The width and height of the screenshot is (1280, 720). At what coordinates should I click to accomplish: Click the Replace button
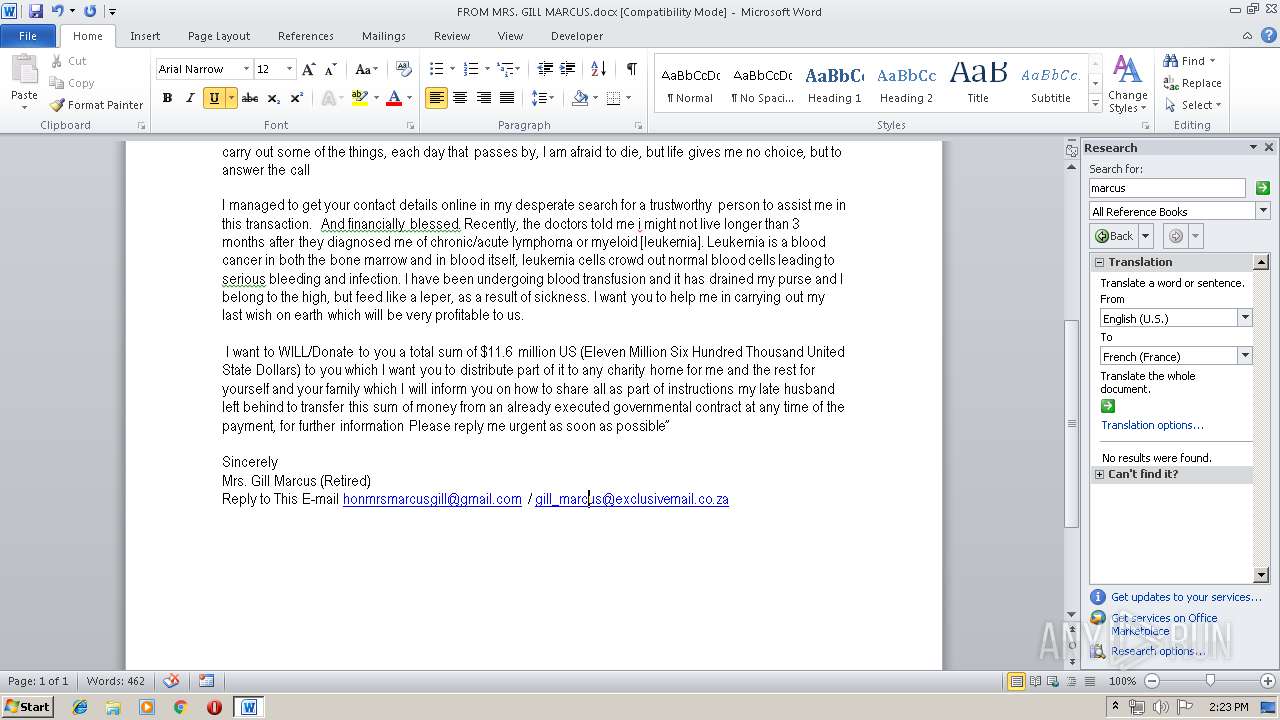1193,83
